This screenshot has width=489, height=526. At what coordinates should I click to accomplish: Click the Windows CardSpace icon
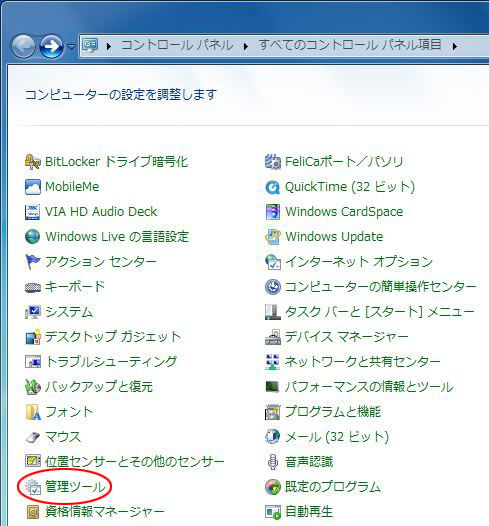coord(273,212)
